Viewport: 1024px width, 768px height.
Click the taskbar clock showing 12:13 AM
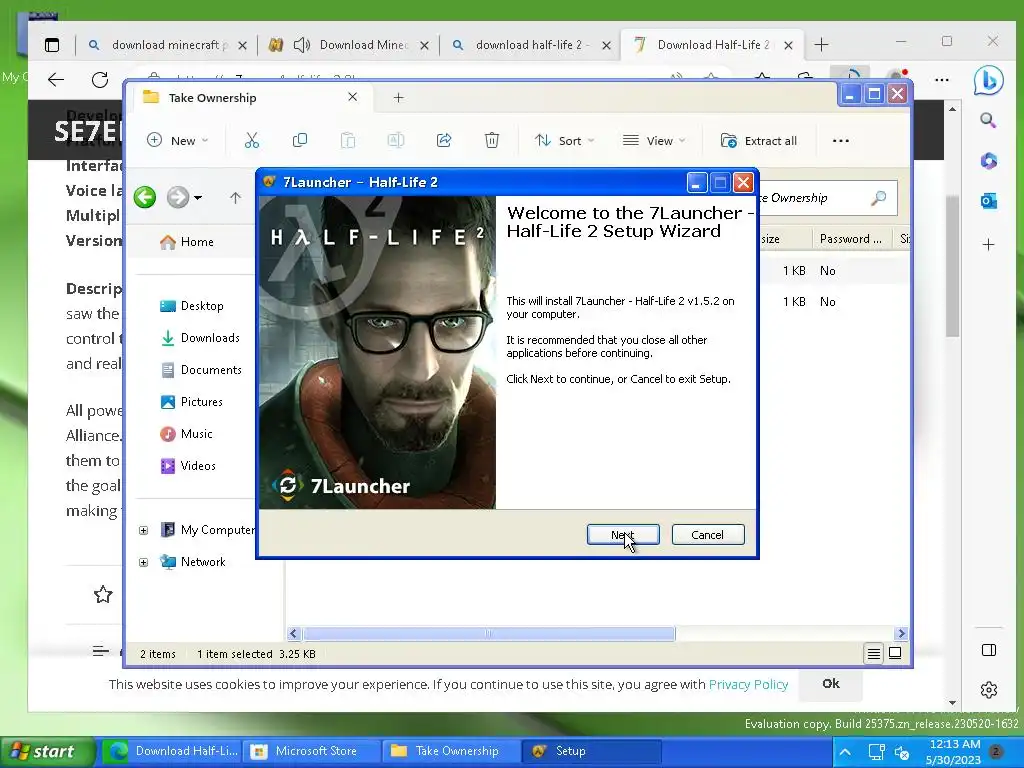[x=954, y=752]
